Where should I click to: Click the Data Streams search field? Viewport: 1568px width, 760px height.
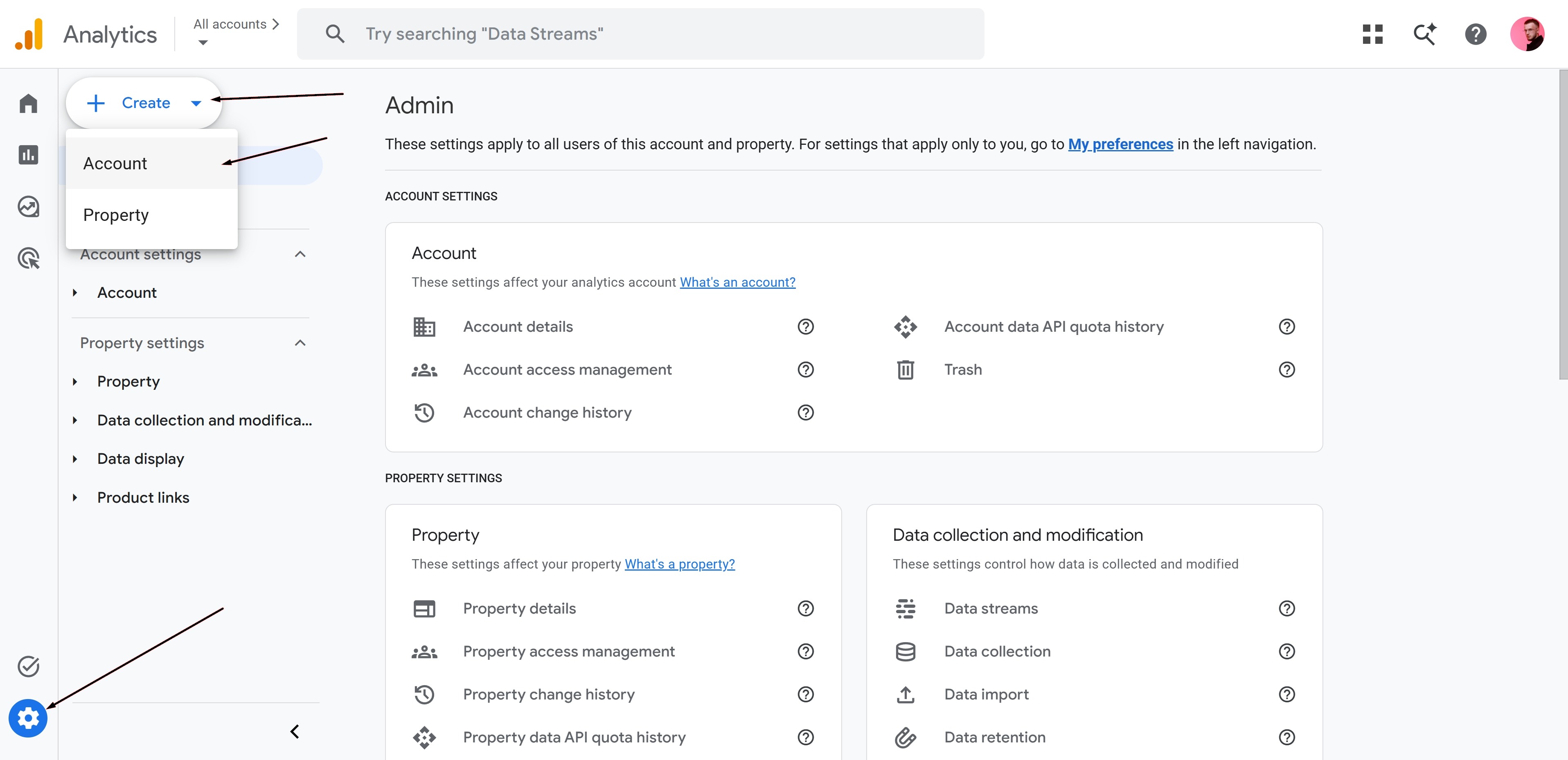(x=640, y=34)
